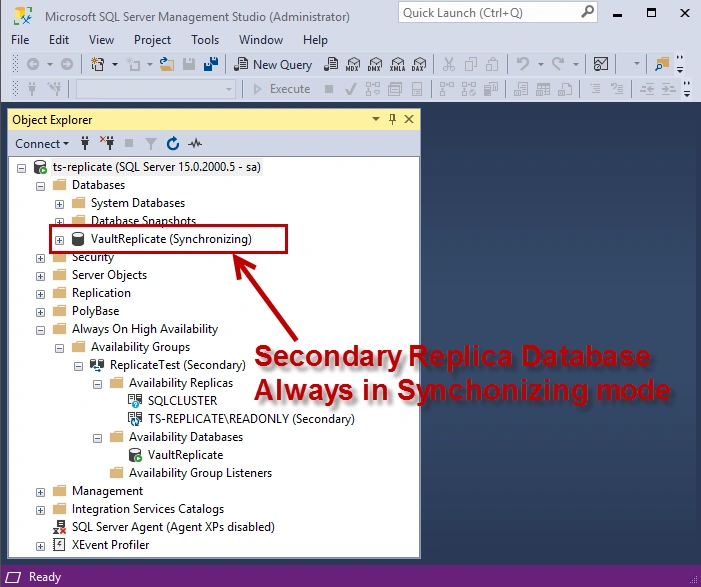Viewport: 701px width, 587px height.
Task: Click the ReplicateTest availability group icon
Action: click(x=97, y=365)
